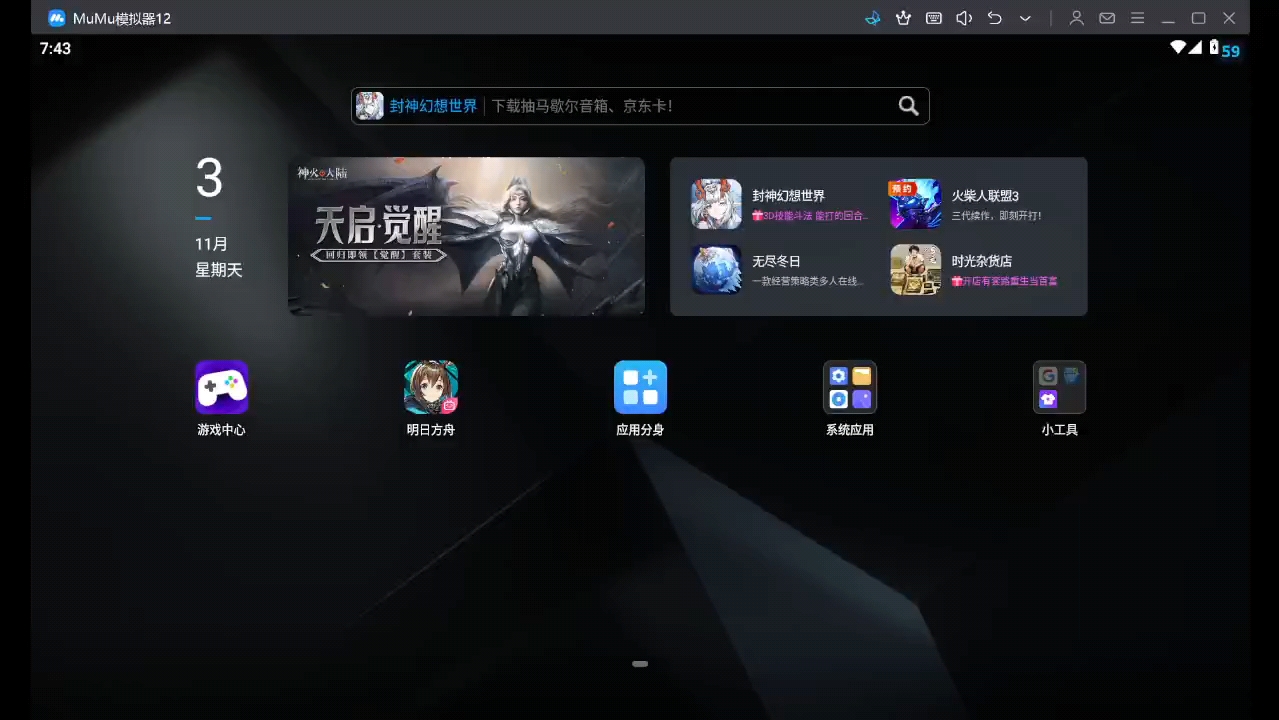
Task: Open the message envelope icon
Action: (x=1107, y=18)
